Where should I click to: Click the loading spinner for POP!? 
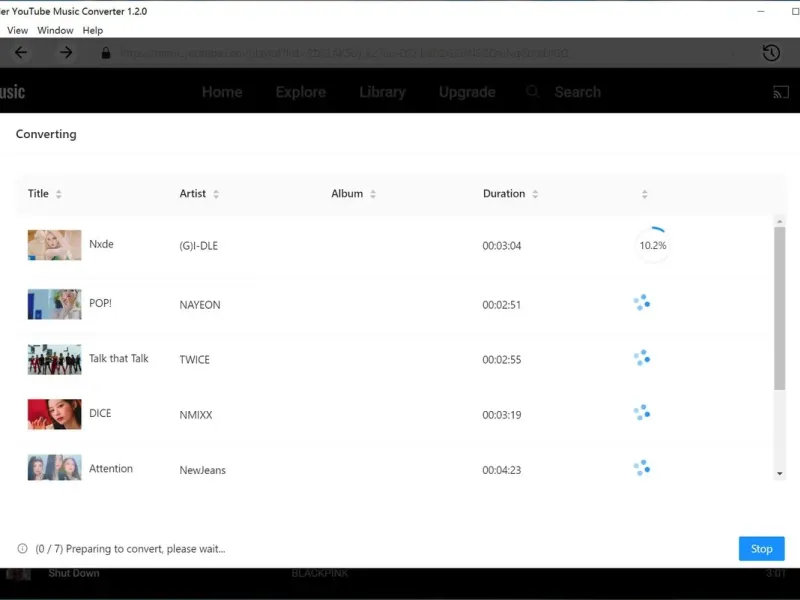[x=642, y=303]
